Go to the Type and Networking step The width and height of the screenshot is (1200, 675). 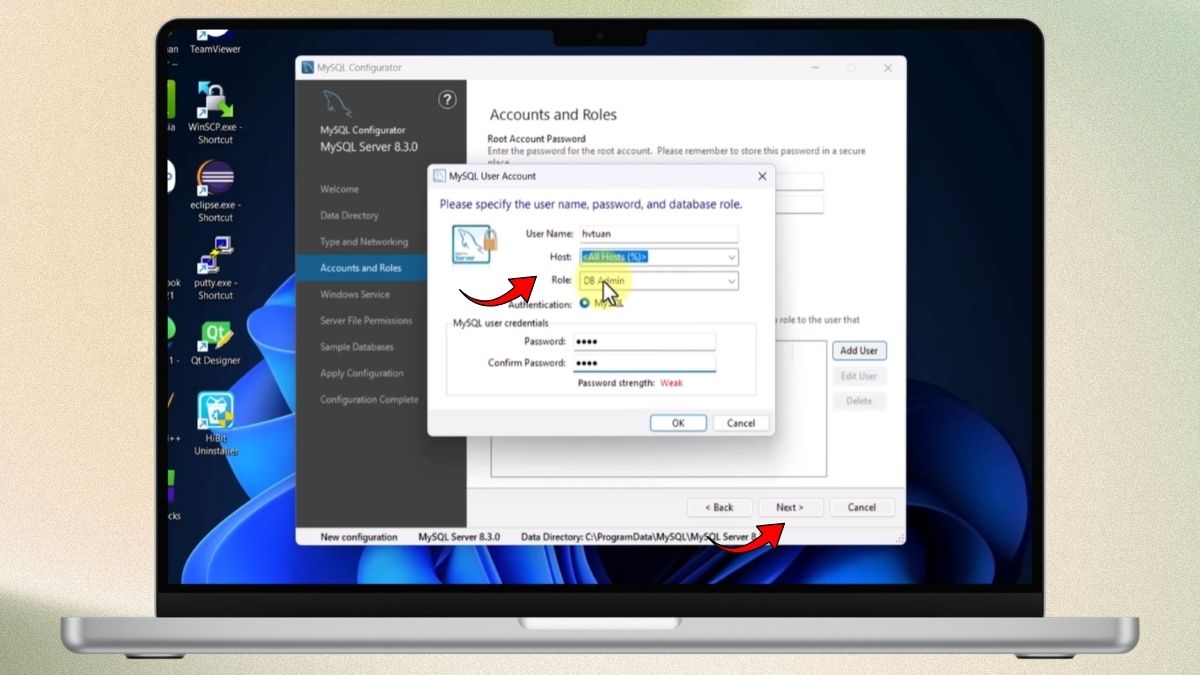(x=364, y=242)
